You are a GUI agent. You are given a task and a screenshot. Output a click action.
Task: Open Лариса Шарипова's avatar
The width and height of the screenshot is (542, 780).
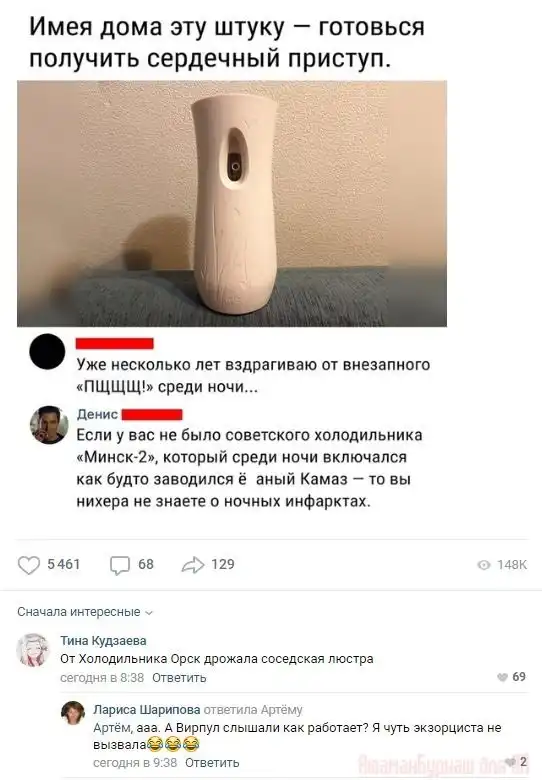pyautogui.click(x=73, y=713)
